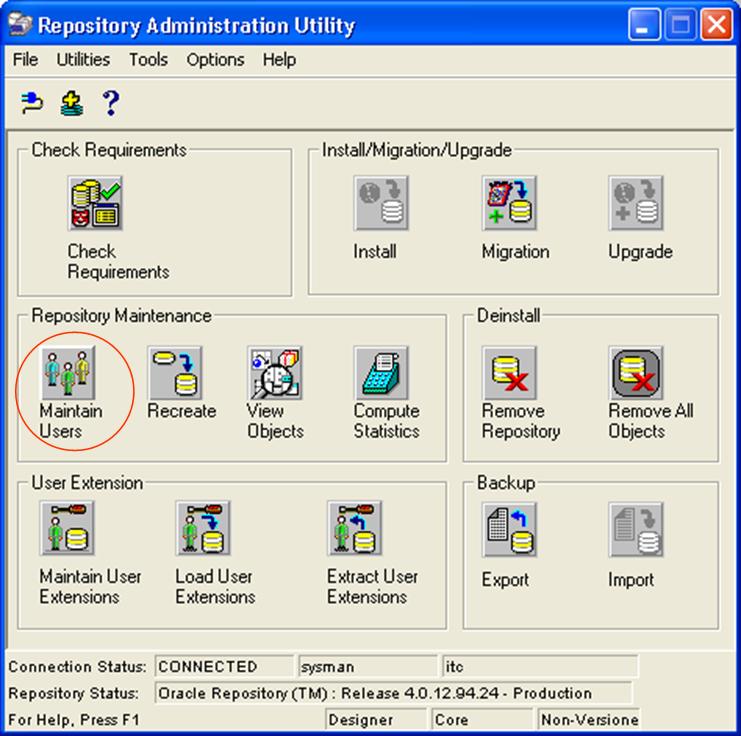
Task: Click the sysman user status field
Action: (x=368, y=667)
